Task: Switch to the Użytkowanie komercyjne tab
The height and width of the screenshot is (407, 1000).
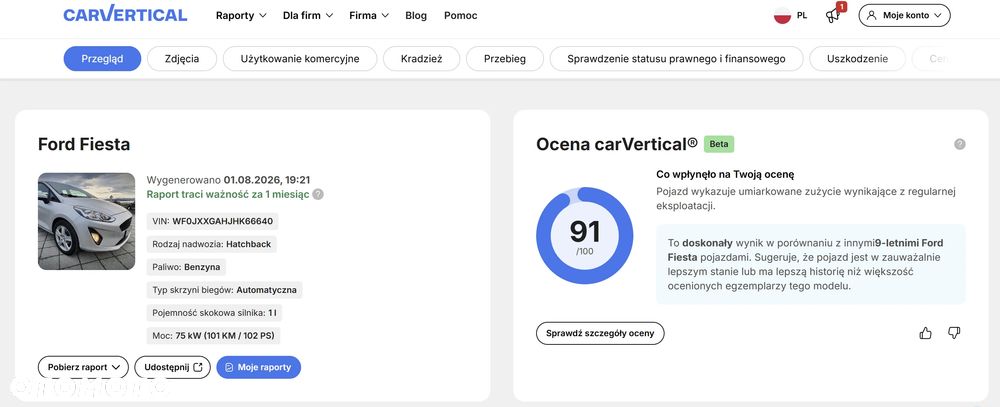Action: pyautogui.click(x=300, y=59)
